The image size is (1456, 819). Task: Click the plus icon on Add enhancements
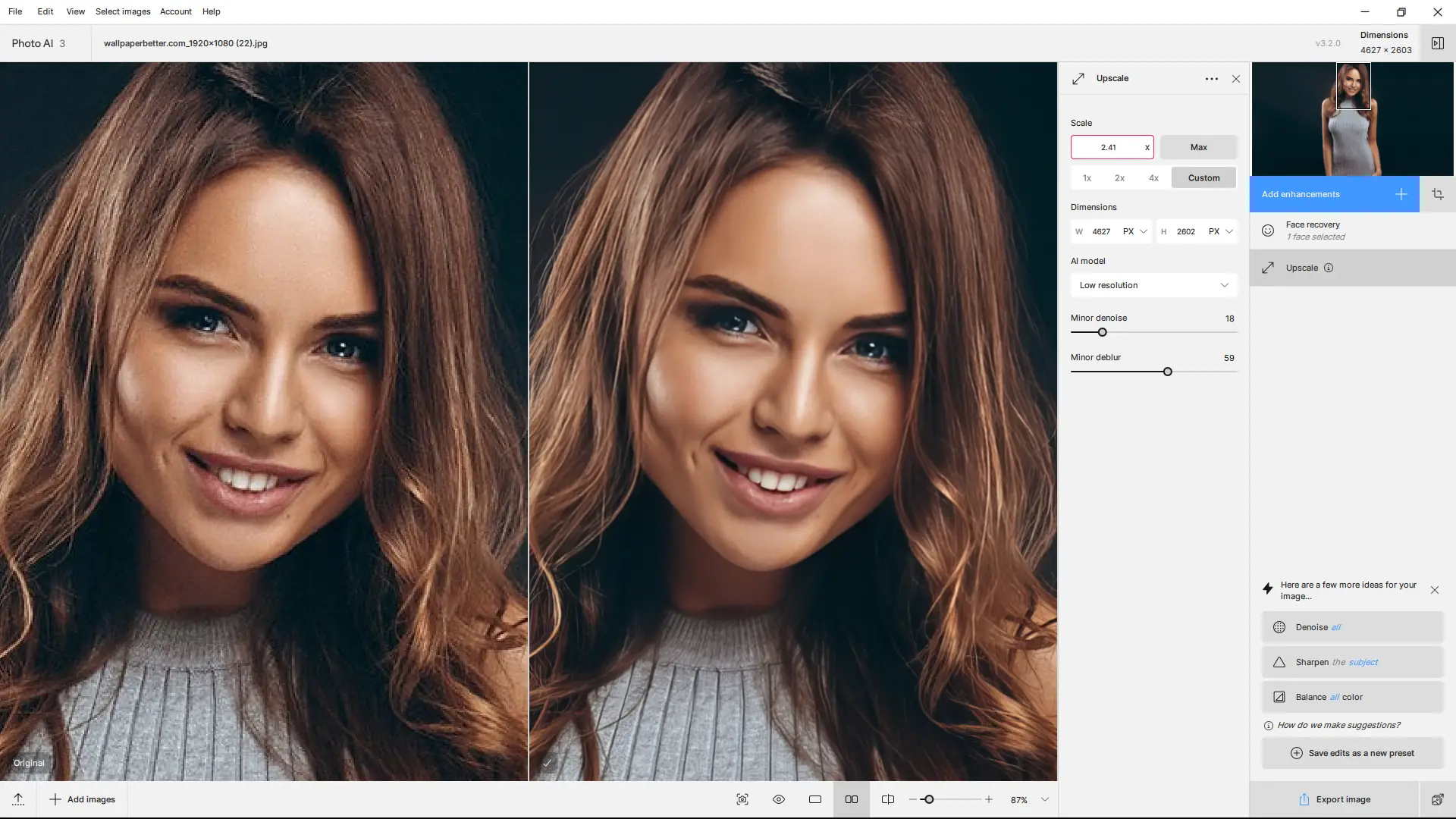pyautogui.click(x=1401, y=194)
